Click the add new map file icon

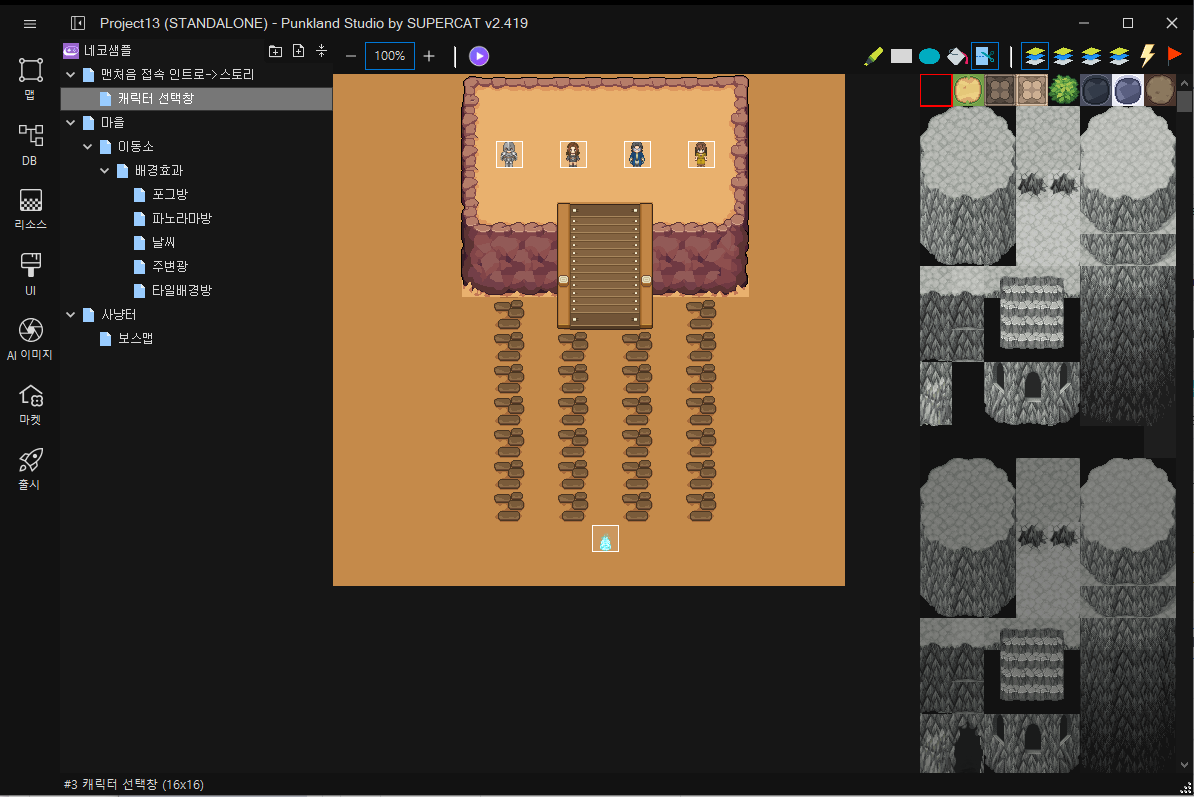pos(298,51)
